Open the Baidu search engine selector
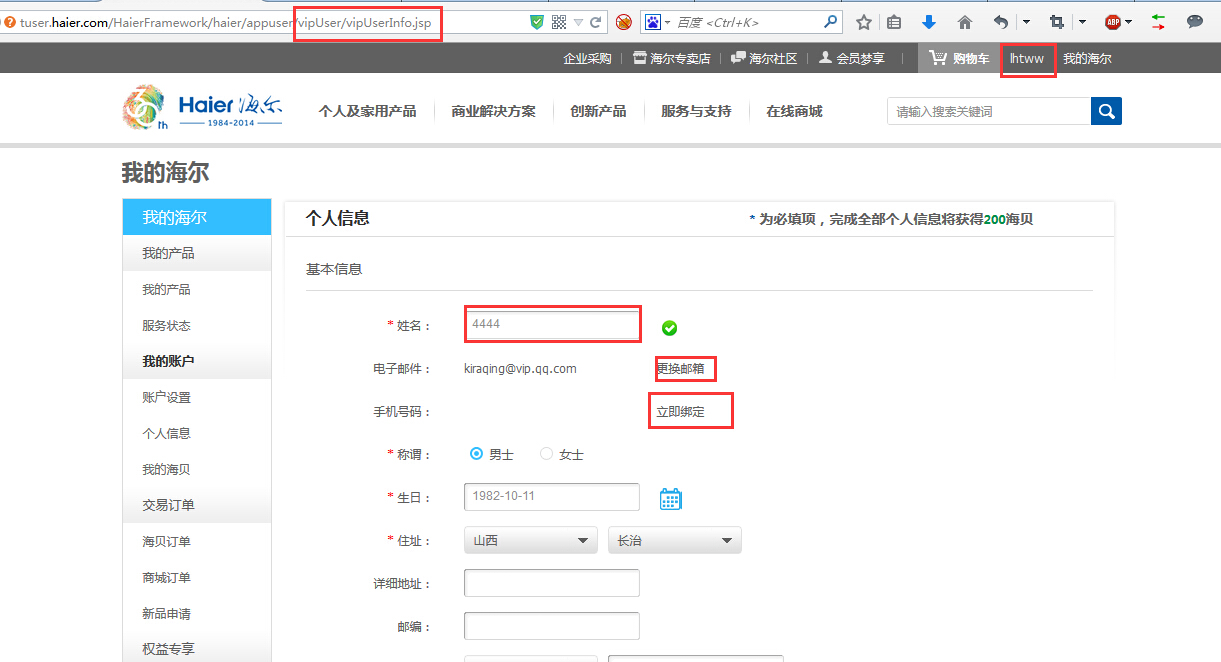 (x=657, y=22)
